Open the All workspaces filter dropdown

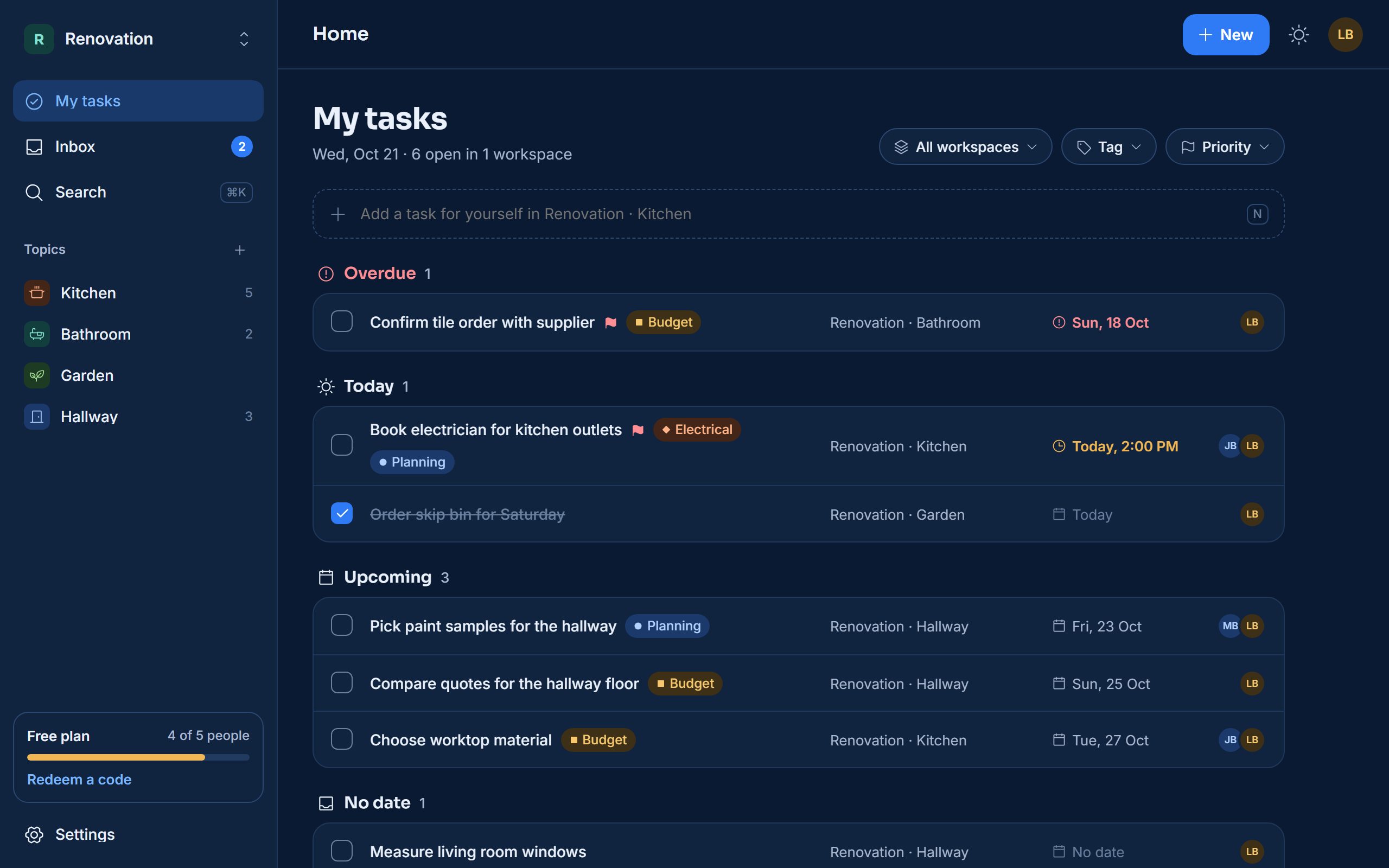pos(965,147)
